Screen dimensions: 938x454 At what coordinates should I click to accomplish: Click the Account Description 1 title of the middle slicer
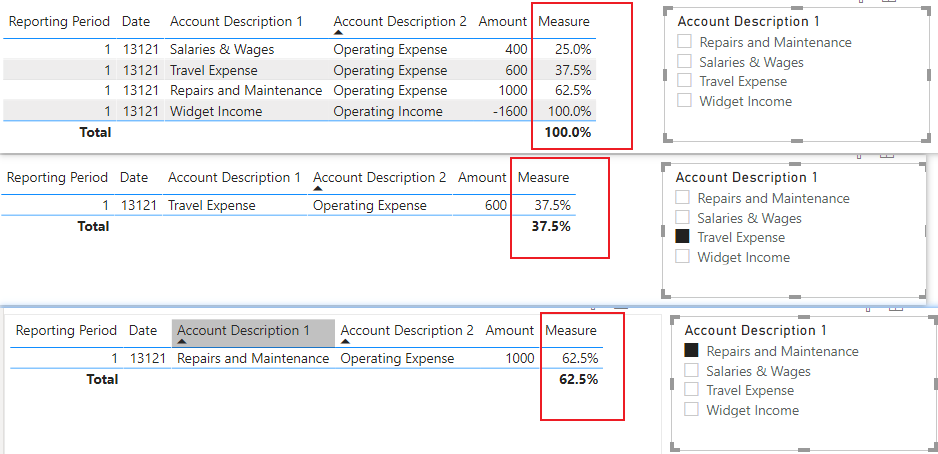(x=747, y=178)
